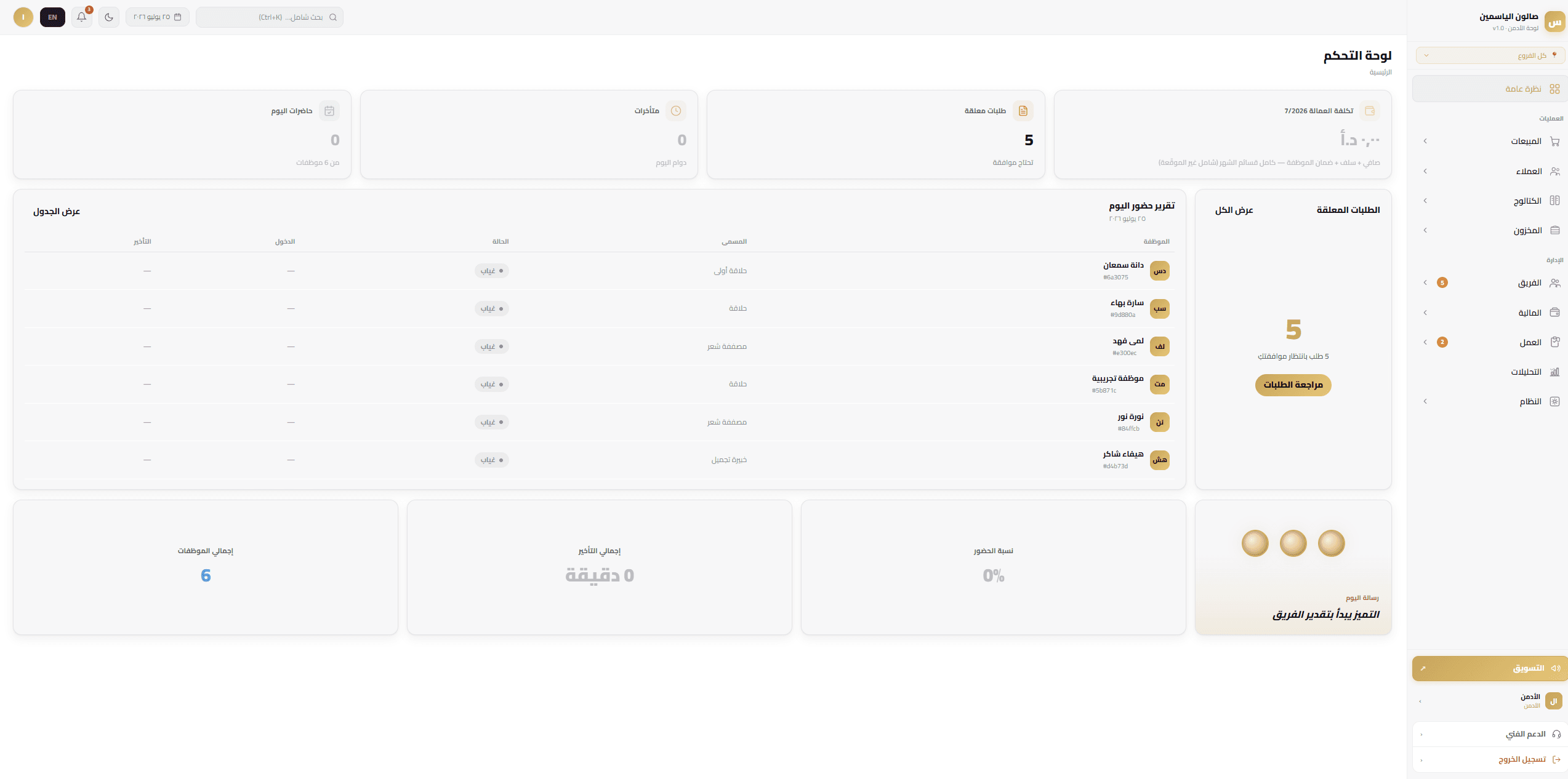
Task: Click the العمل clipboard icon
Action: pos(1554,342)
